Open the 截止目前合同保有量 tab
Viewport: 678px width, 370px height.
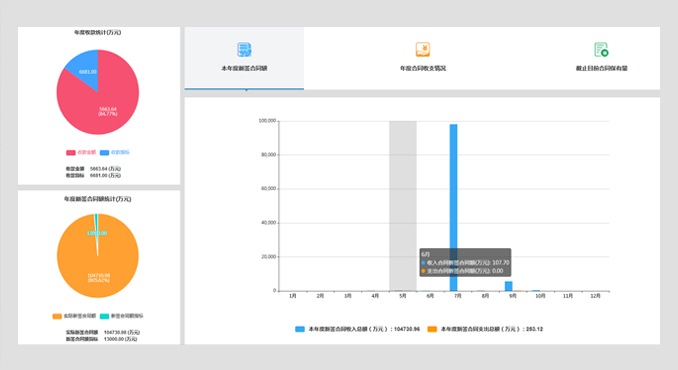601,68
